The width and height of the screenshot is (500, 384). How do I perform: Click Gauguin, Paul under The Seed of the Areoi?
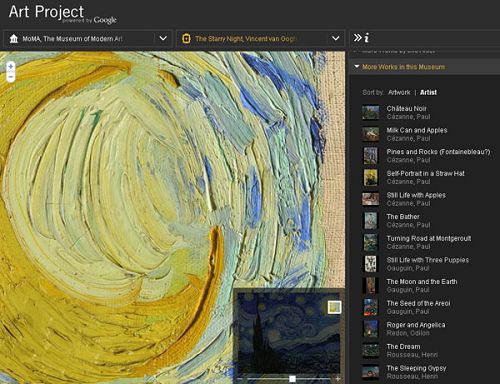(408, 311)
